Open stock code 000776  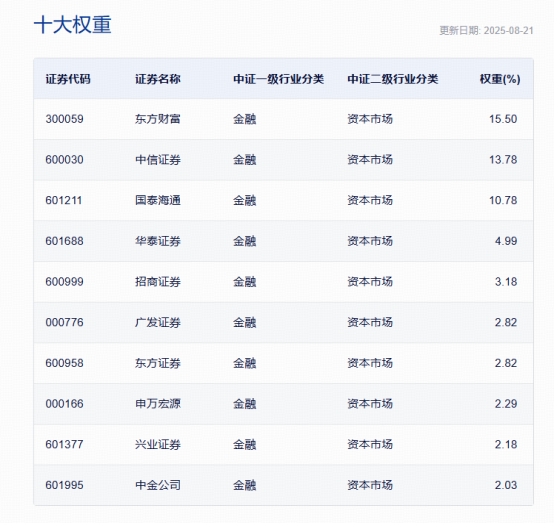pos(64,322)
